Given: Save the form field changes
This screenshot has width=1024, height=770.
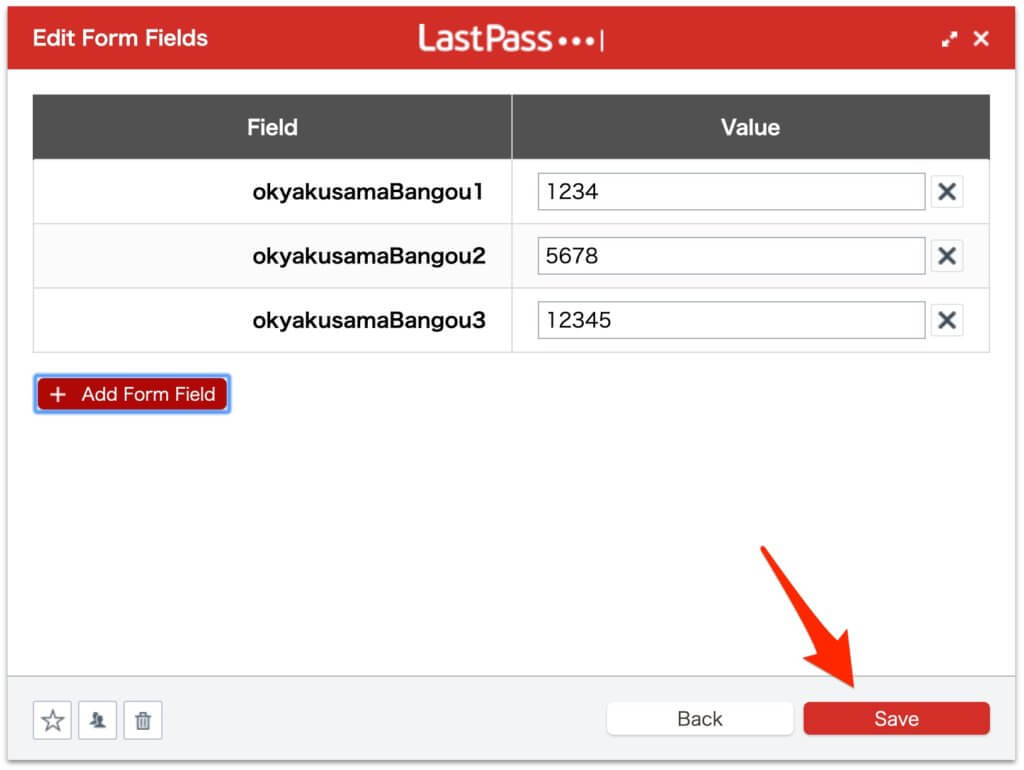Looking at the screenshot, I should (896, 718).
